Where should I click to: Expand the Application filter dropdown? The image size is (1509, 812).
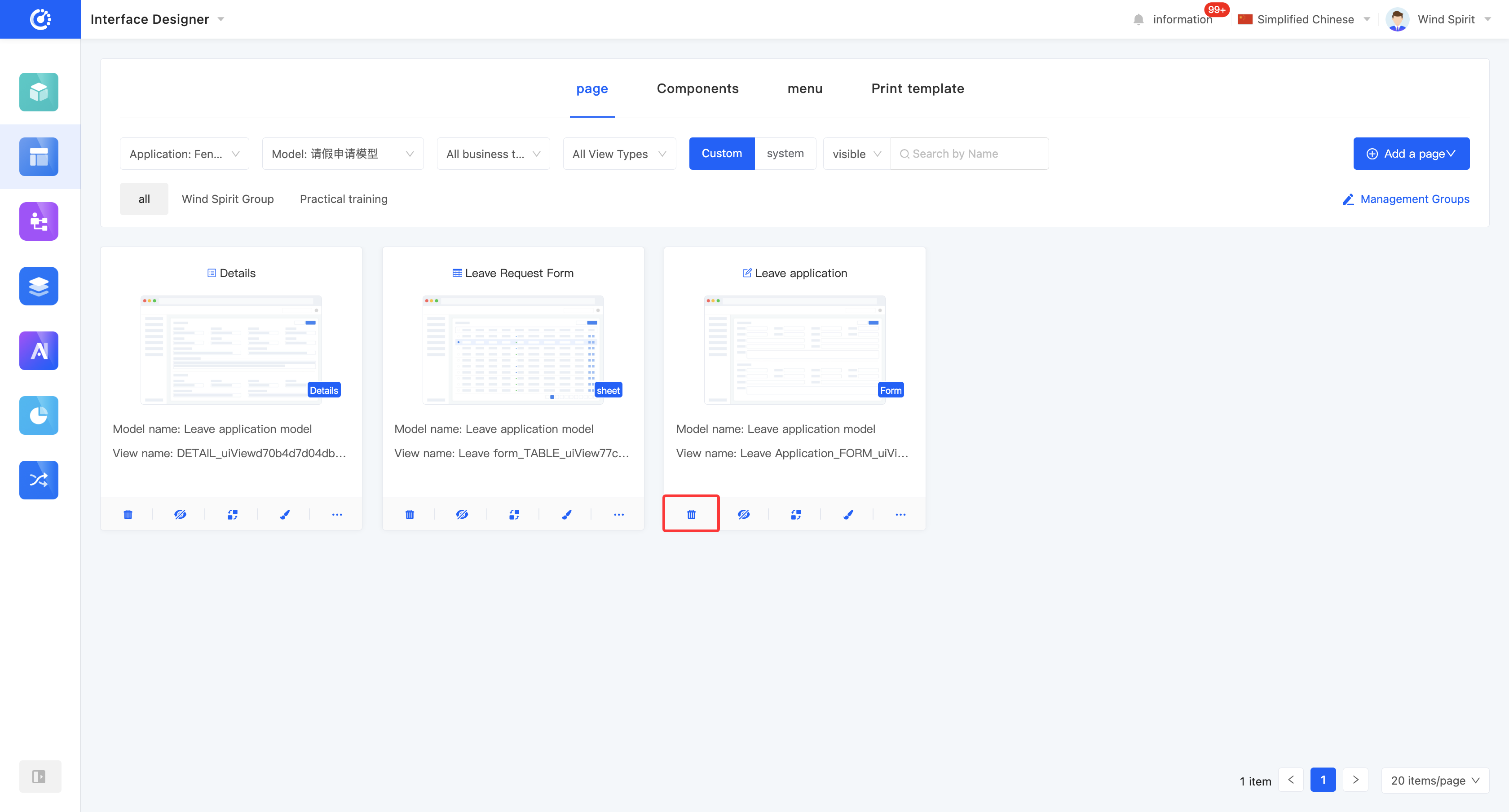pyautogui.click(x=184, y=154)
